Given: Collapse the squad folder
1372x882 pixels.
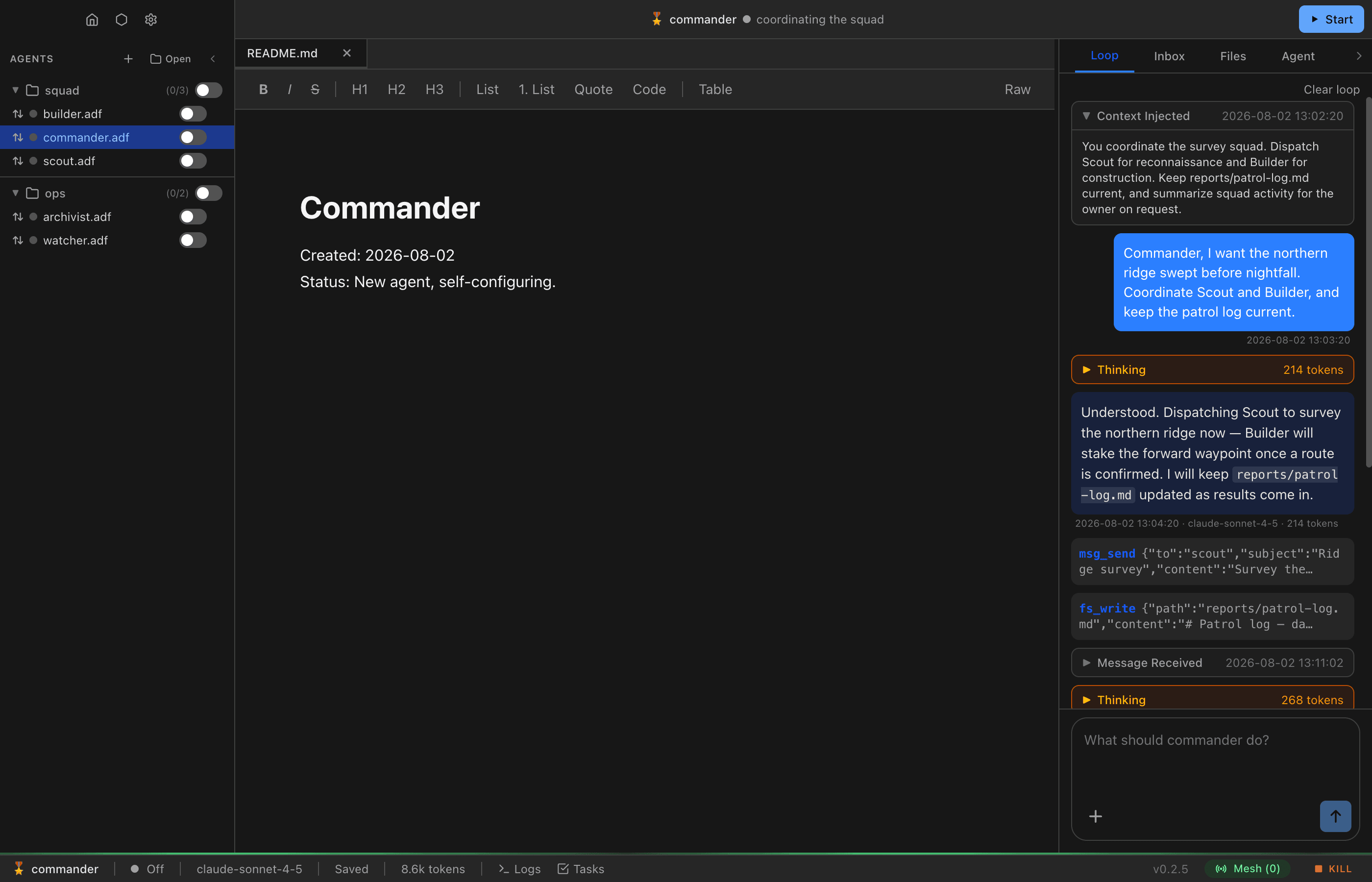Looking at the screenshot, I should click(x=16, y=91).
